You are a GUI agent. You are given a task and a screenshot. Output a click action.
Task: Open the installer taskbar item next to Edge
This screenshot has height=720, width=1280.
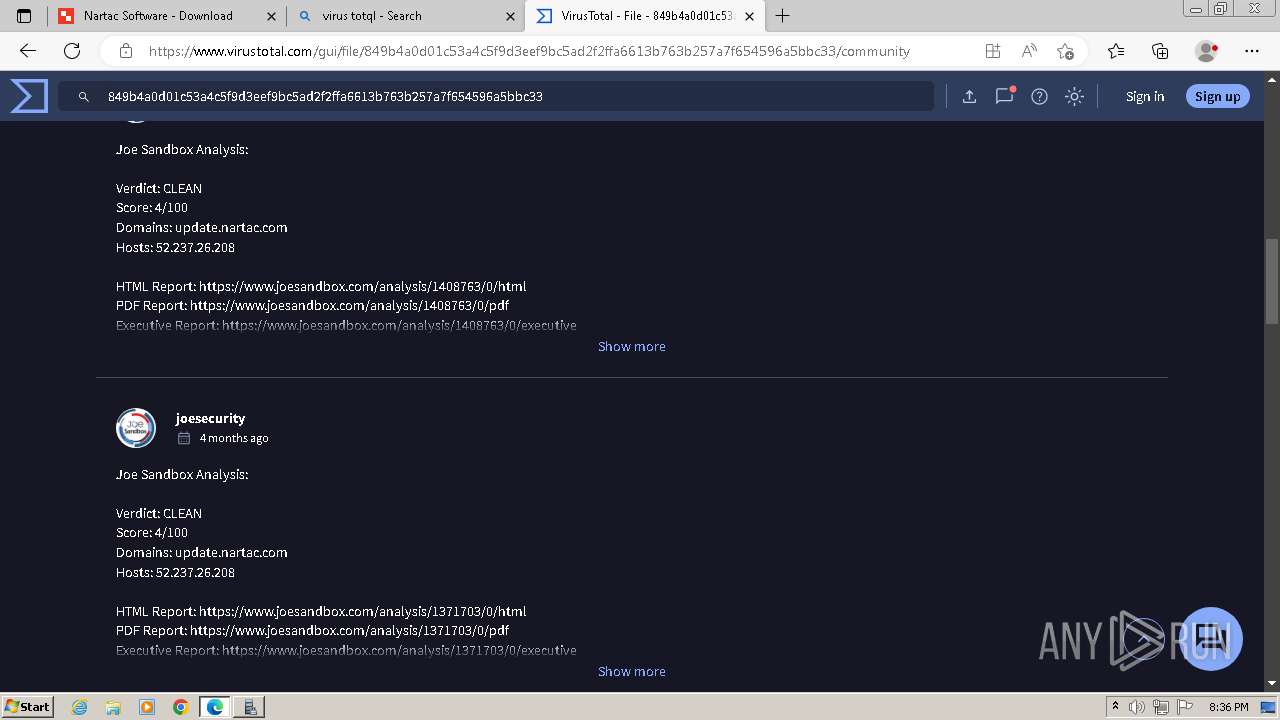coord(250,707)
